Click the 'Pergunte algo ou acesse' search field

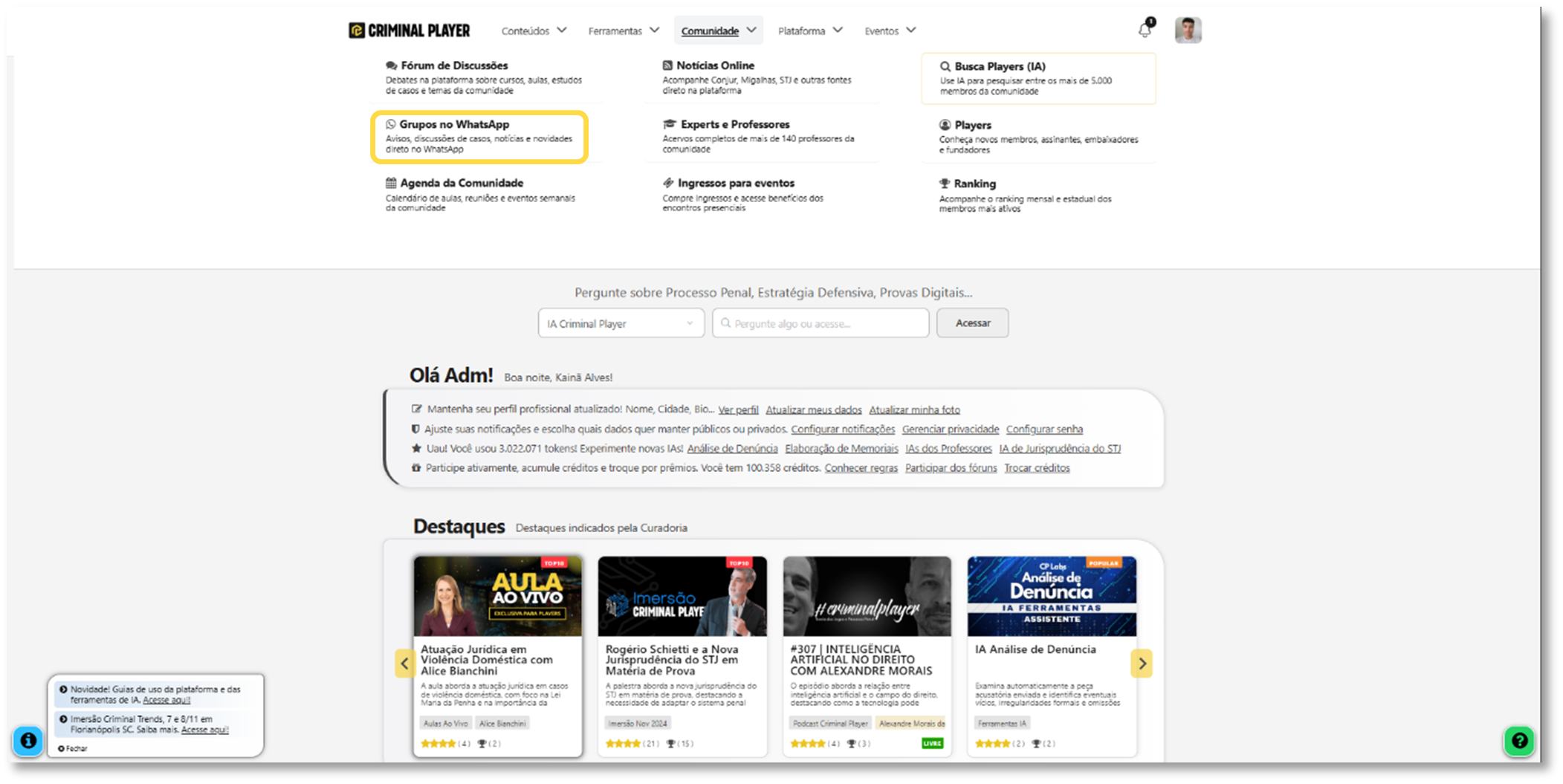821,323
